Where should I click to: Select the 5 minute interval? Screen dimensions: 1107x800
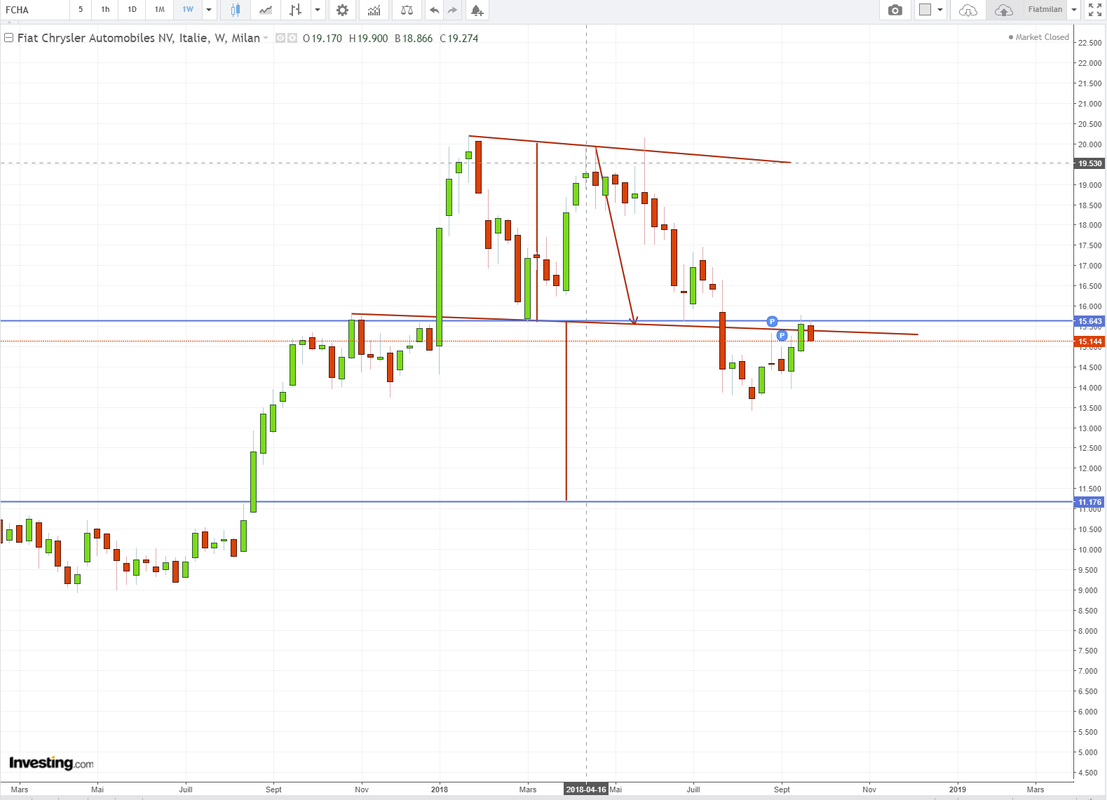(80, 10)
